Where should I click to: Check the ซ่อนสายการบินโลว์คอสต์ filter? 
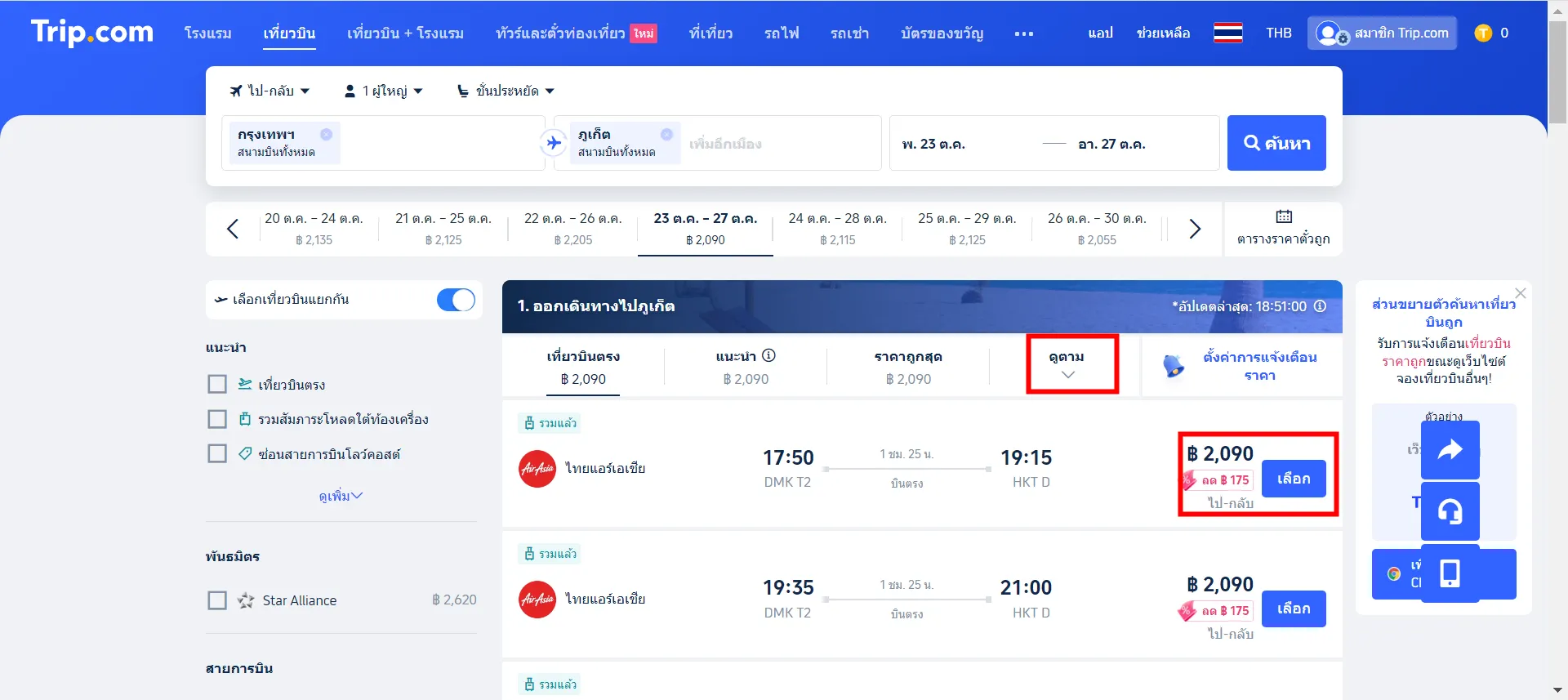point(217,453)
